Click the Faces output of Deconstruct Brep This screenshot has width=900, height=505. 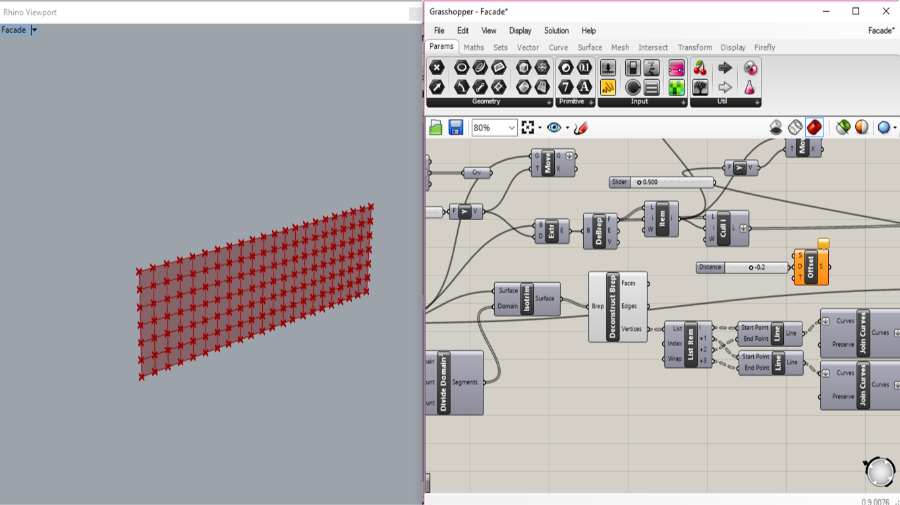tap(630, 283)
